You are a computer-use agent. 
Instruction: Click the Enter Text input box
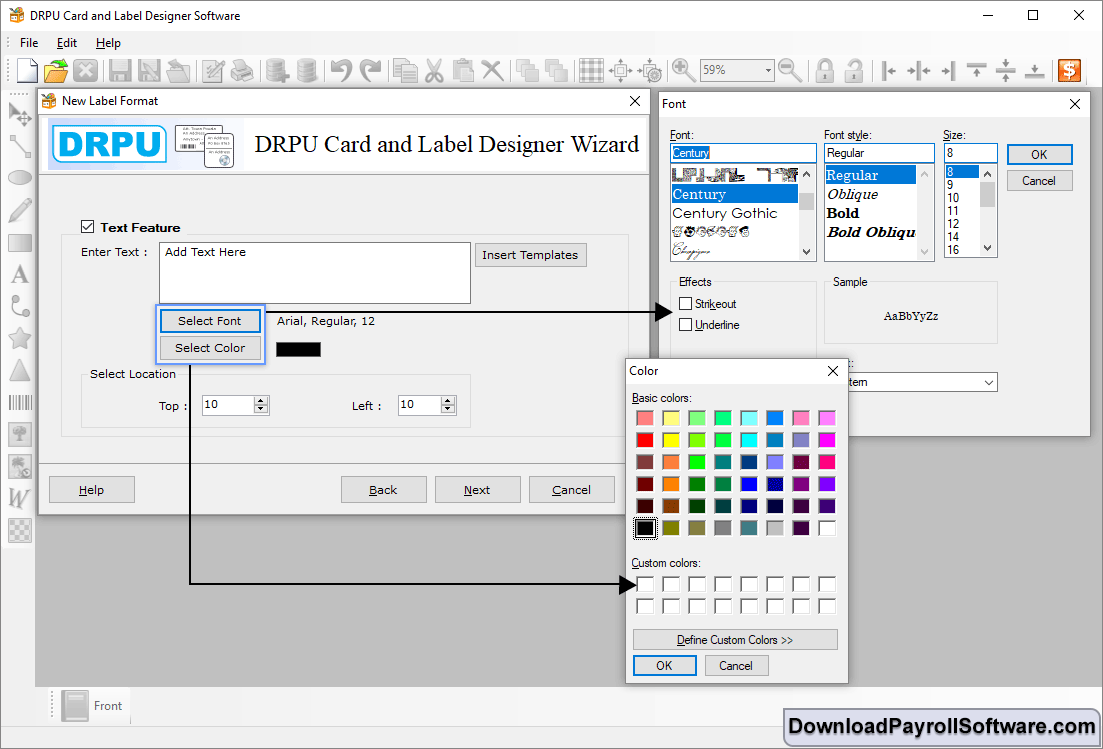[x=314, y=273]
